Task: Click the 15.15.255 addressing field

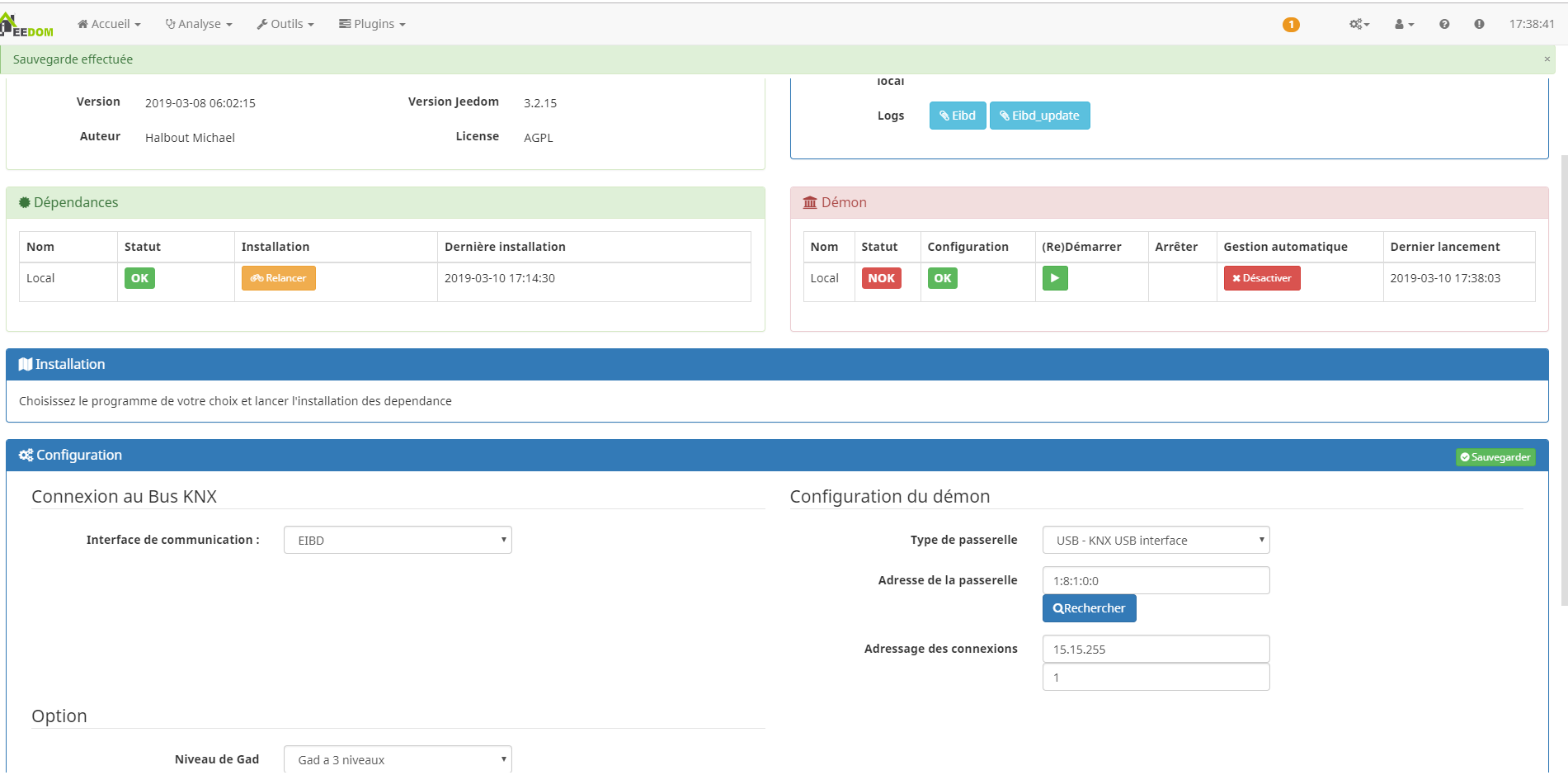Action: pyautogui.click(x=1156, y=649)
